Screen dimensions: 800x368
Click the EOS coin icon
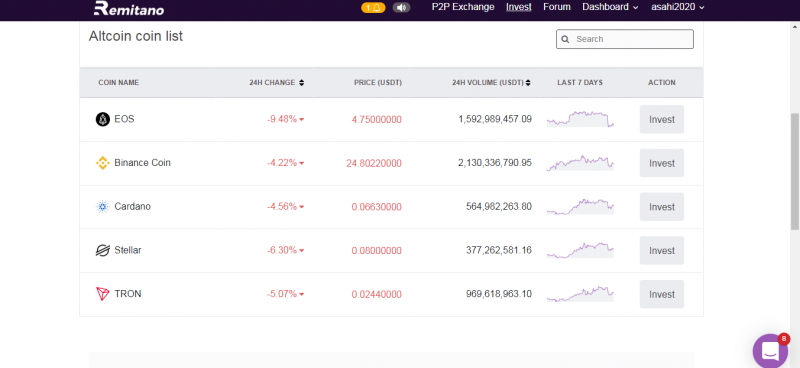tap(103, 119)
